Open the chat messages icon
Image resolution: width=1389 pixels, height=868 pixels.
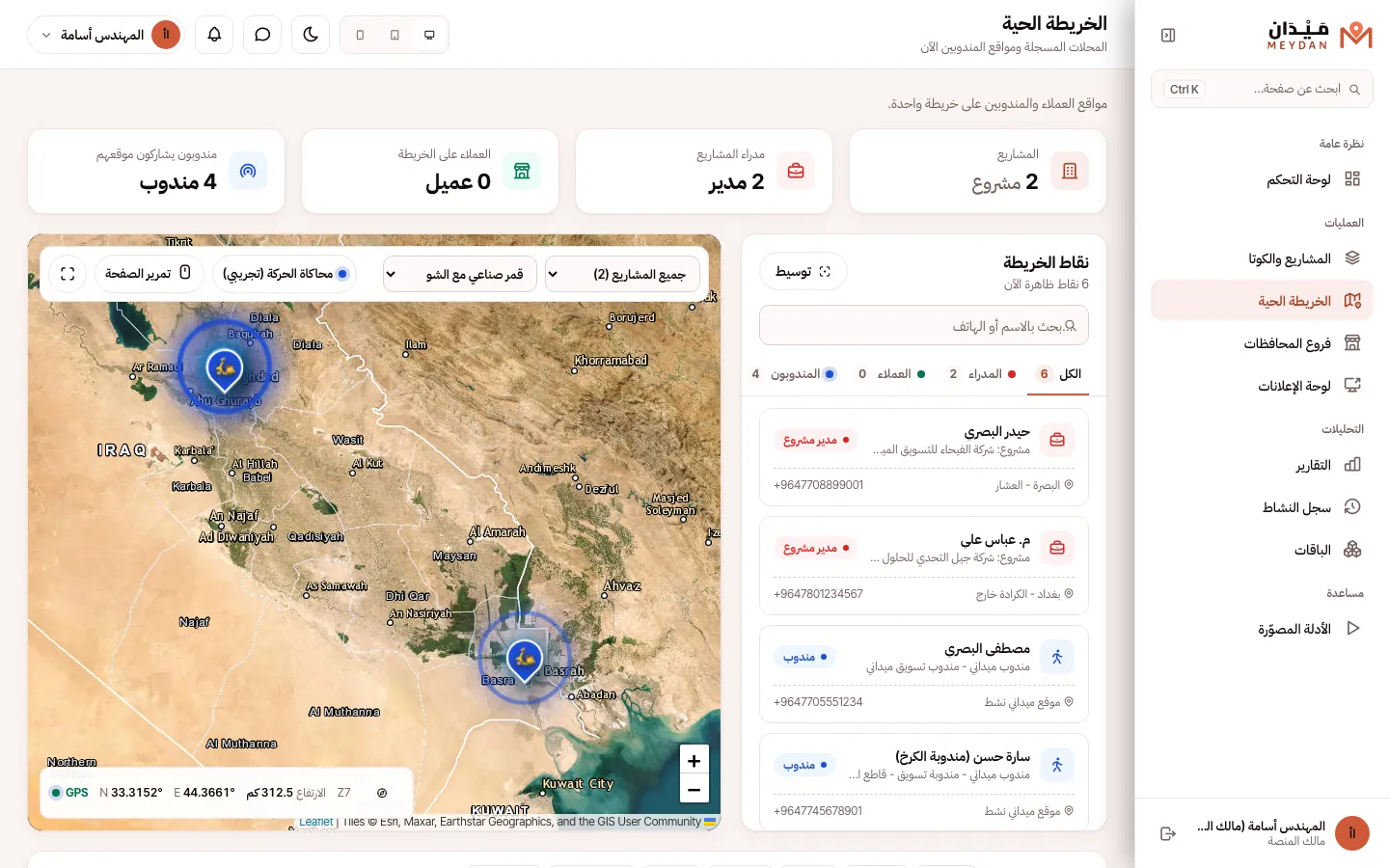pyautogui.click(x=262, y=35)
